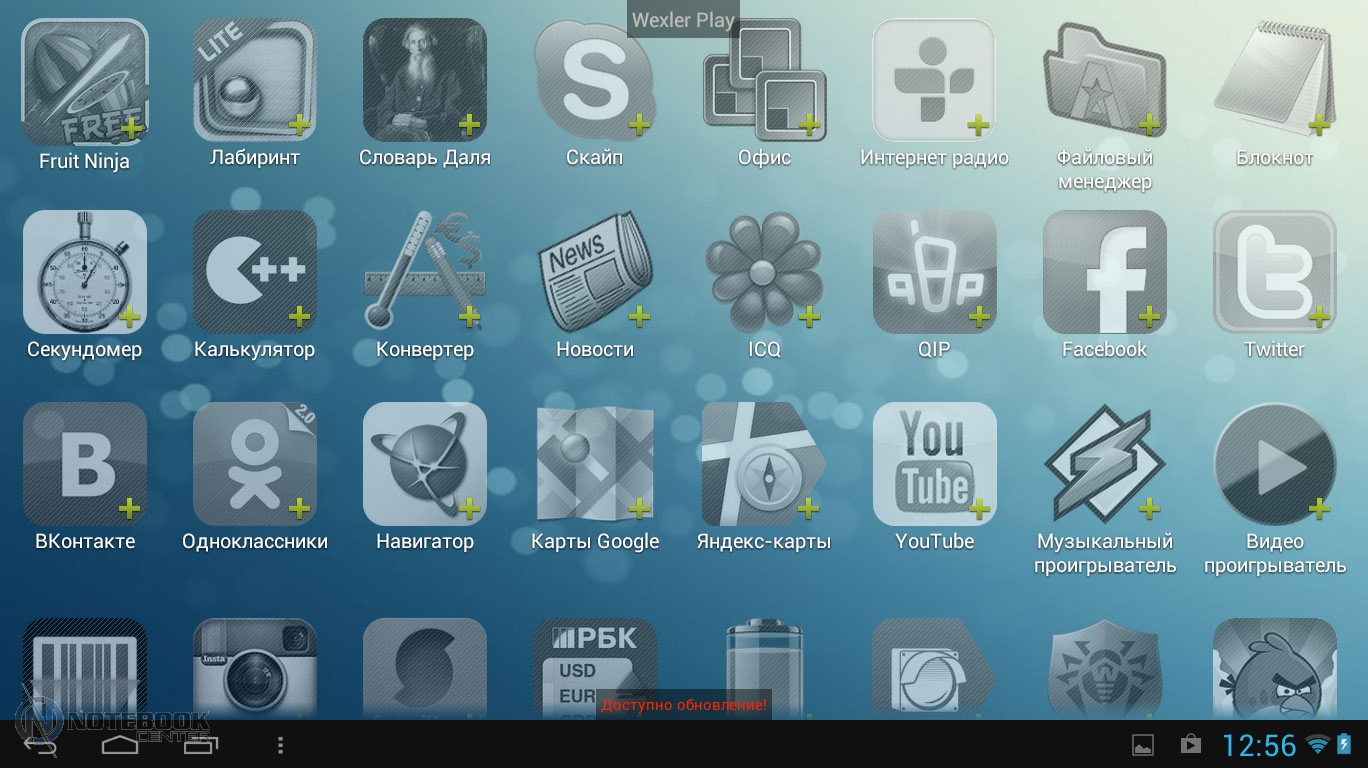
Task: Open the Секундомер stopwatch app
Action: 85,272
